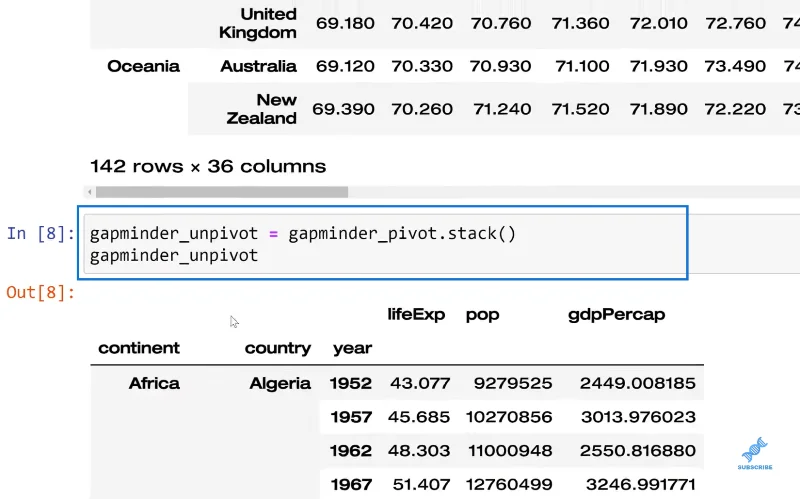Click the Oceania continent label
This screenshot has height=499, width=800.
(x=143, y=66)
